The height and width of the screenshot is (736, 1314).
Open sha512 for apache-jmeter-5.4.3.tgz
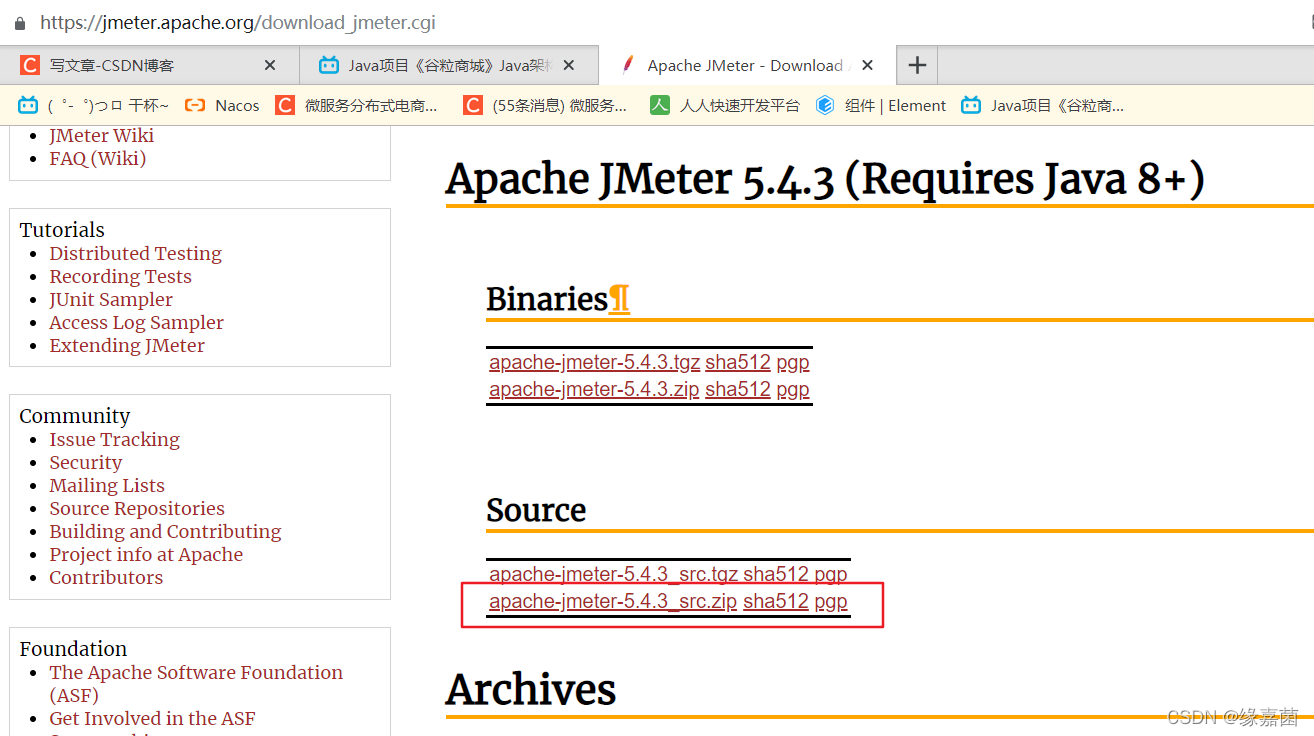point(738,362)
